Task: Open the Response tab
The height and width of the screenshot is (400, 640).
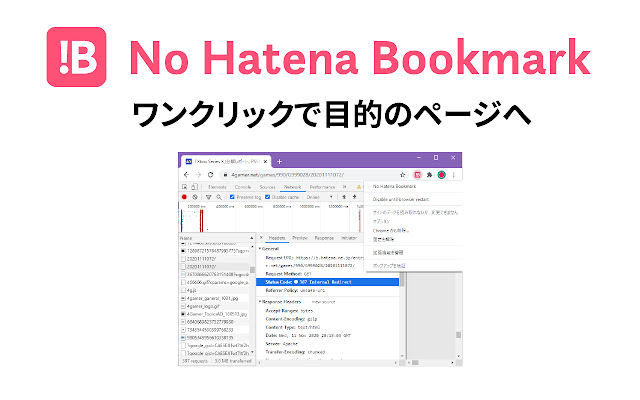Action: pyautogui.click(x=324, y=238)
